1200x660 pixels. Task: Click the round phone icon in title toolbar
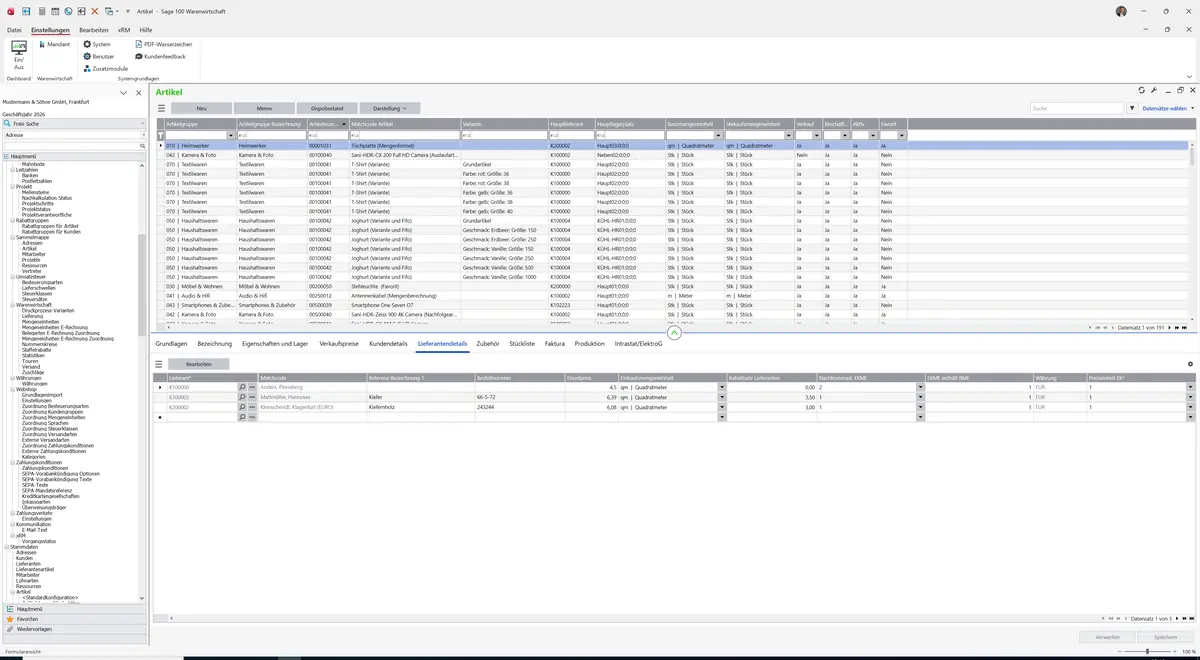pyautogui.click(x=68, y=11)
